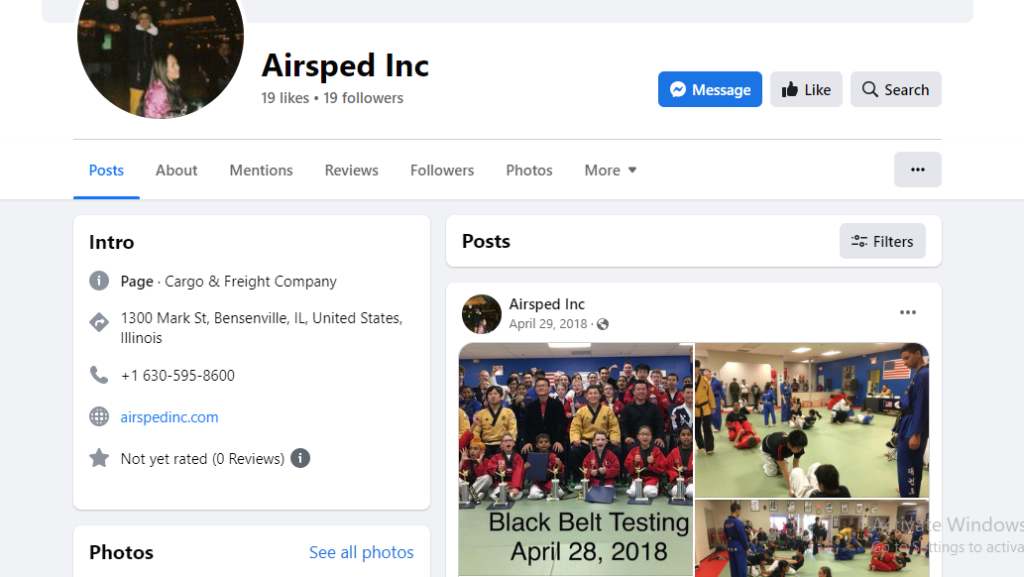The height and width of the screenshot is (577, 1024).
Task: Open the Reviews tab
Action: pyautogui.click(x=351, y=170)
